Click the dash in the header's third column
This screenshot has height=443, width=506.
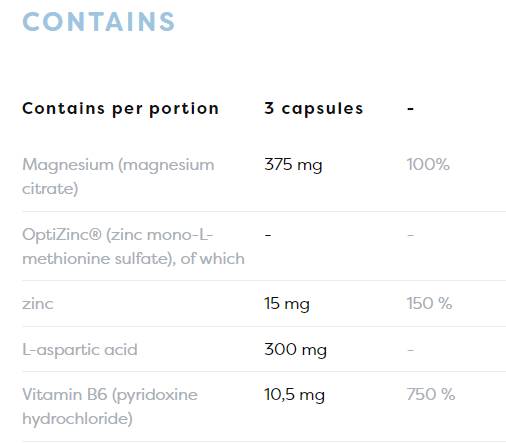click(411, 109)
